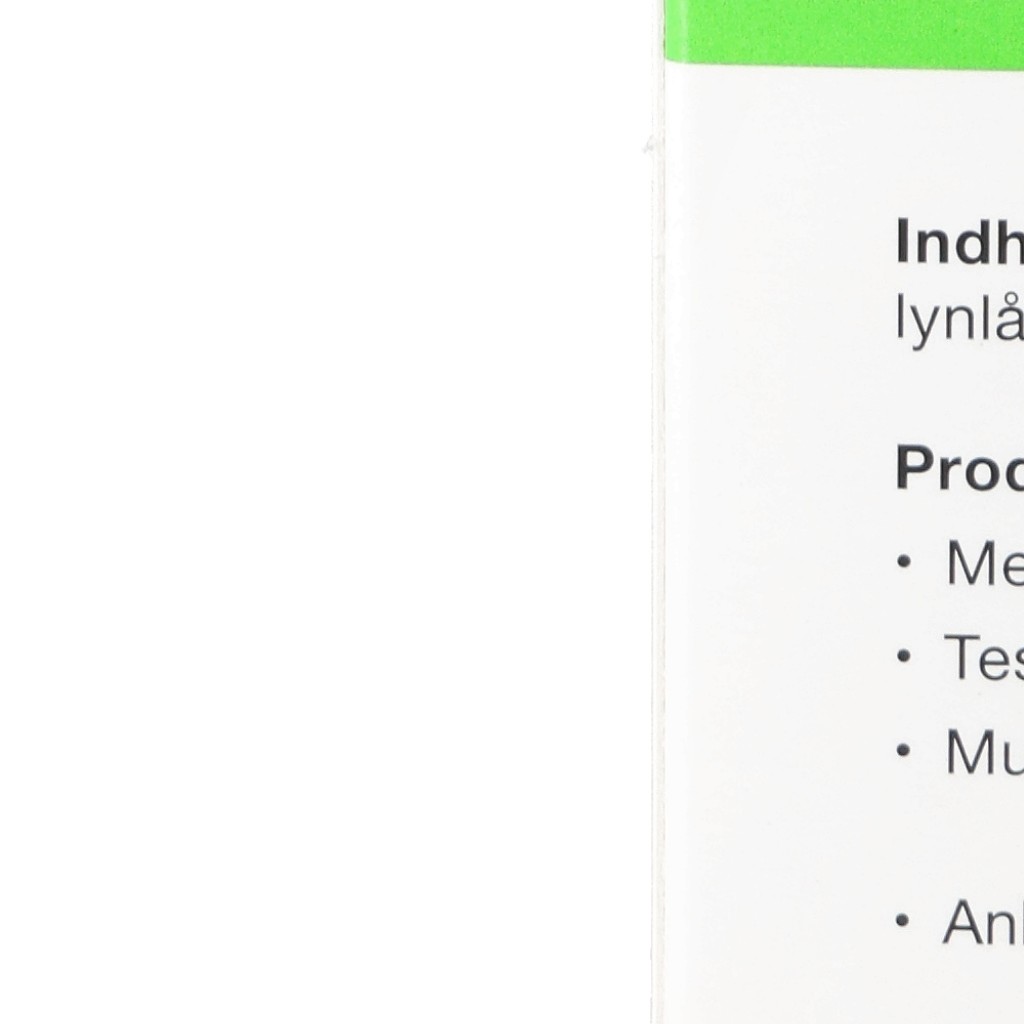This screenshot has width=1024, height=1024.
Task: Click the bullet dot before "Me"
Action: [904, 563]
